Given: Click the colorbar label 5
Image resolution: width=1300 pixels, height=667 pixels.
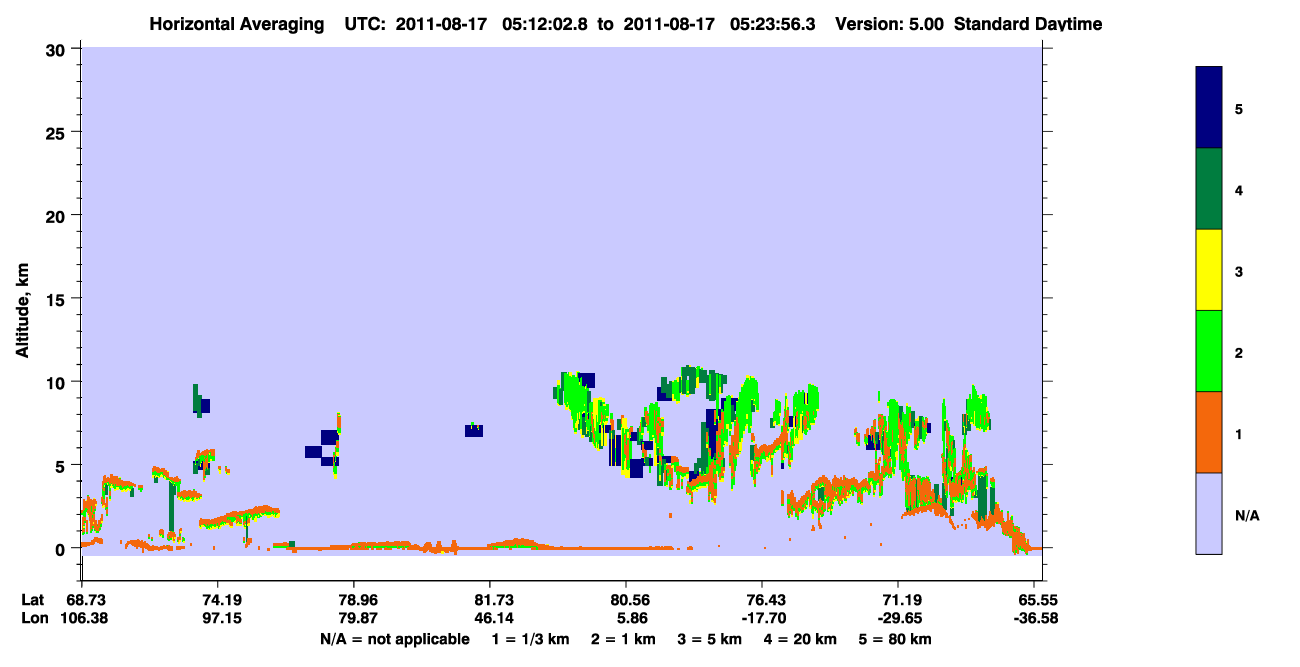Looking at the screenshot, I should pyautogui.click(x=1239, y=109).
